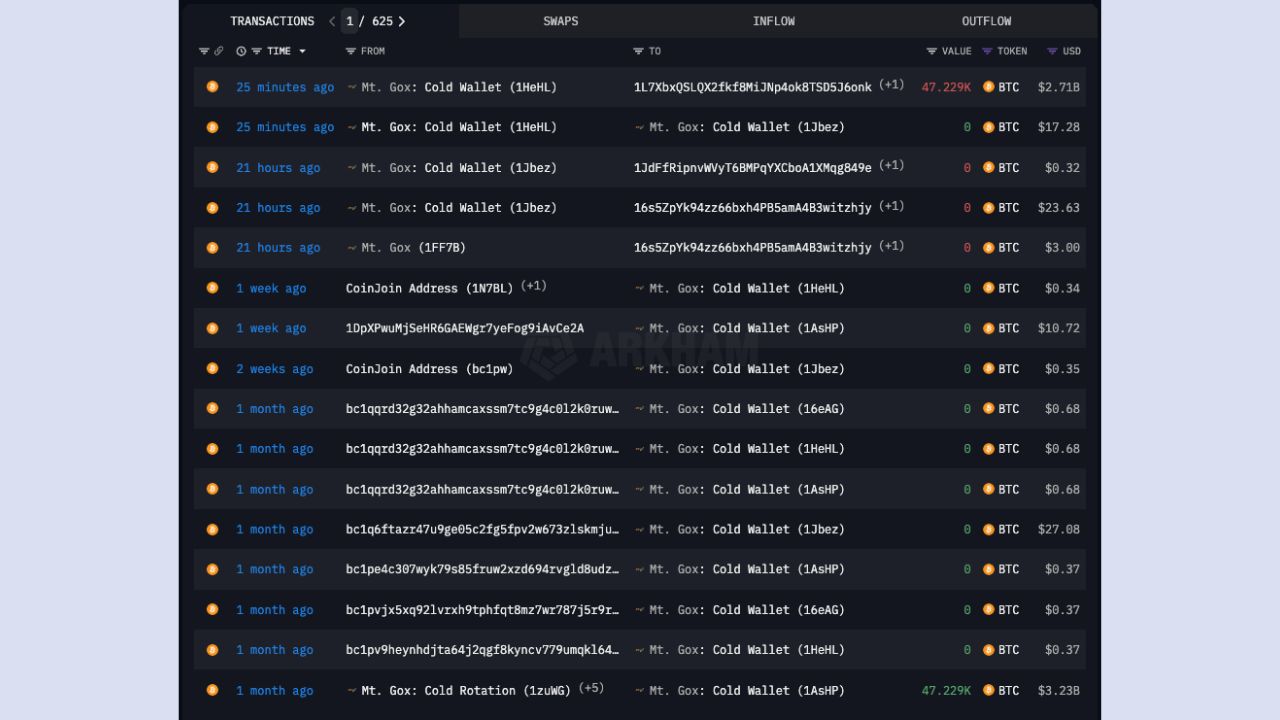
Task: Open Cold Wallet (1Jbez) recipient in $17.28 row
Action: point(739,127)
